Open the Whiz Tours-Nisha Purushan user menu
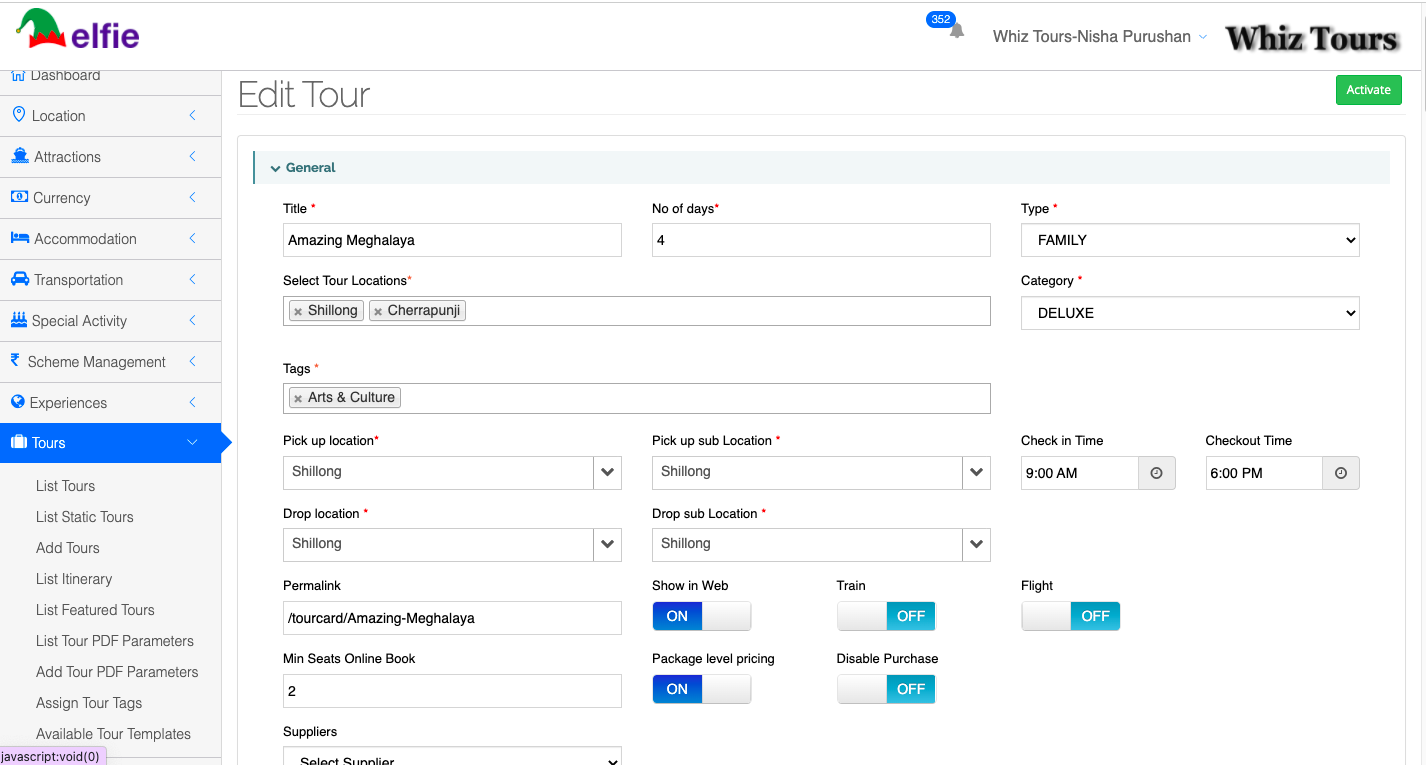This screenshot has height=765, width=1426. click(x=1100, y=37)
